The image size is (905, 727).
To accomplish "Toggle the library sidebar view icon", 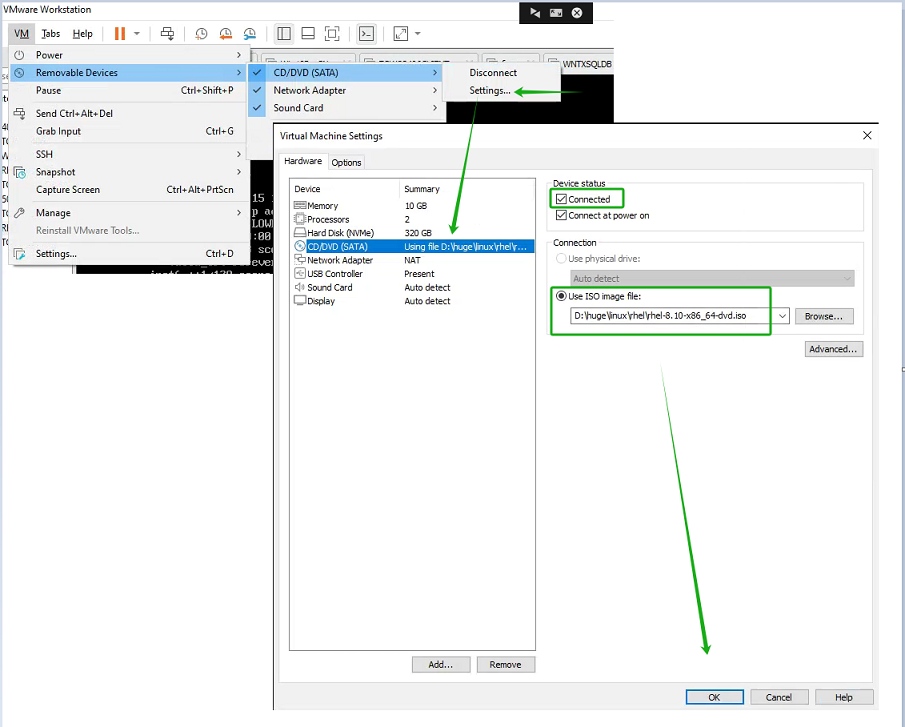I will [x=284, y=33].
